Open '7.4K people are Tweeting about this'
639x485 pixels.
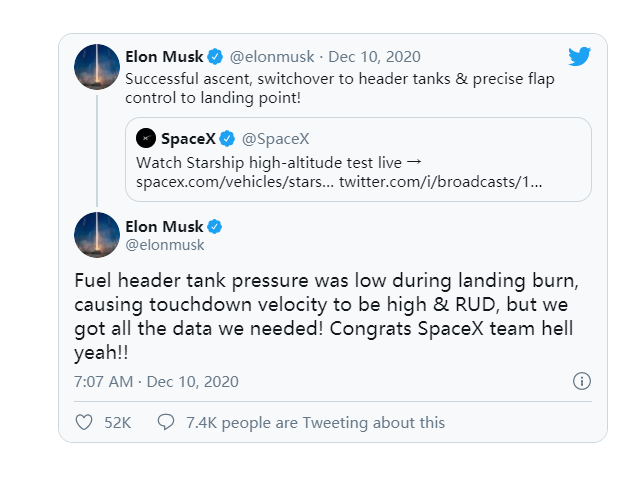315,423
